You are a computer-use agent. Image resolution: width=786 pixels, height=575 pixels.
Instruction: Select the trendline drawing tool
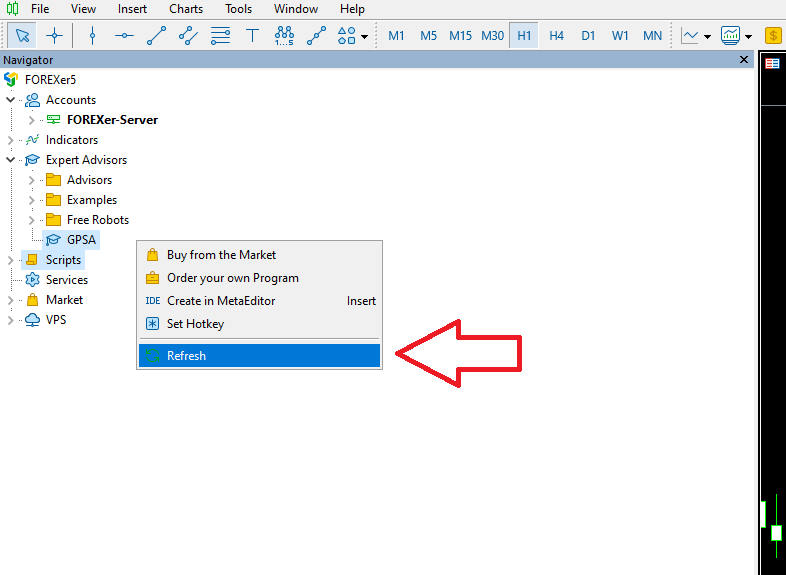[x=156, y=36]
